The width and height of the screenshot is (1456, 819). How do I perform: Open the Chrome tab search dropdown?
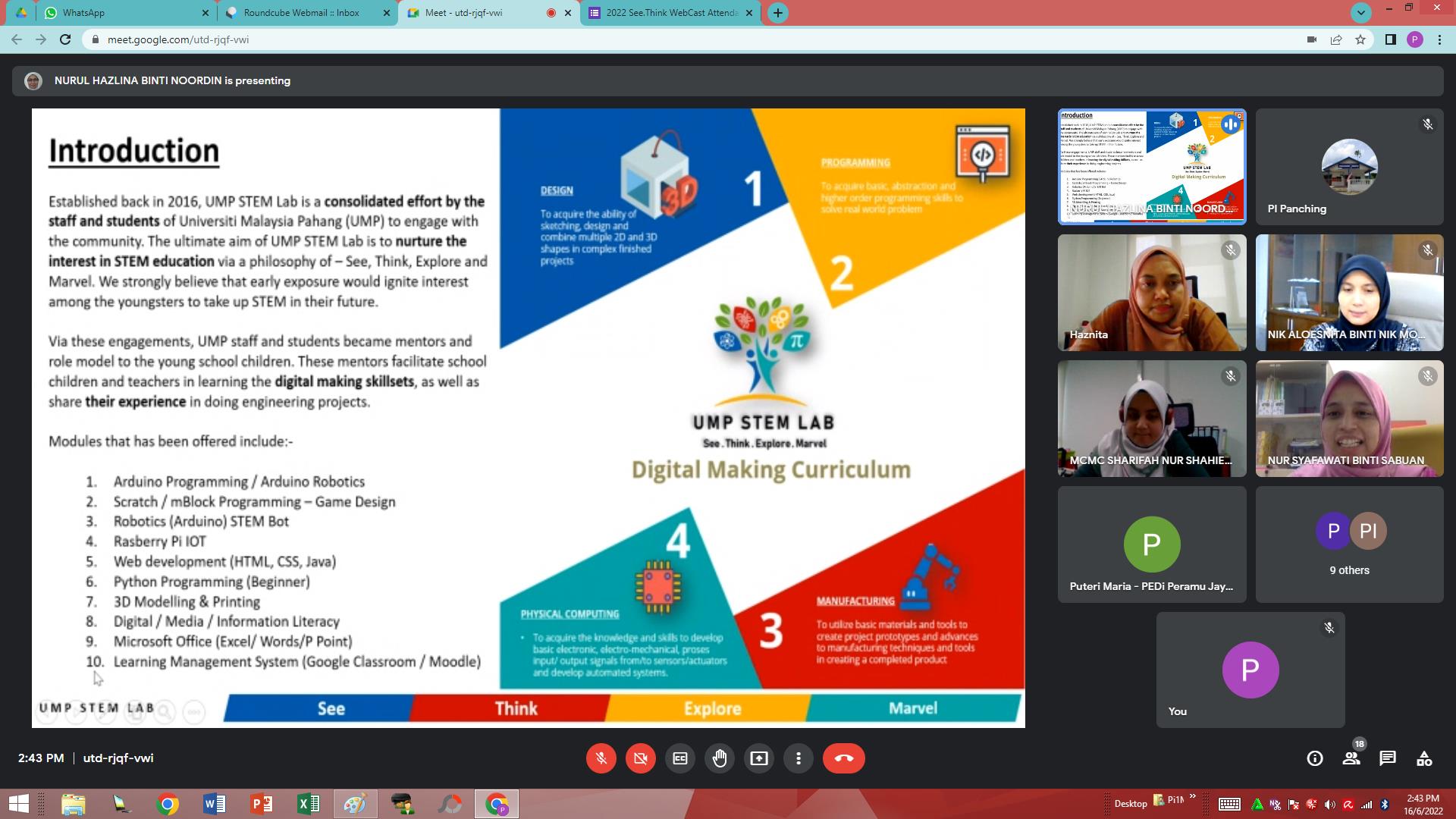click(1361, 13)
